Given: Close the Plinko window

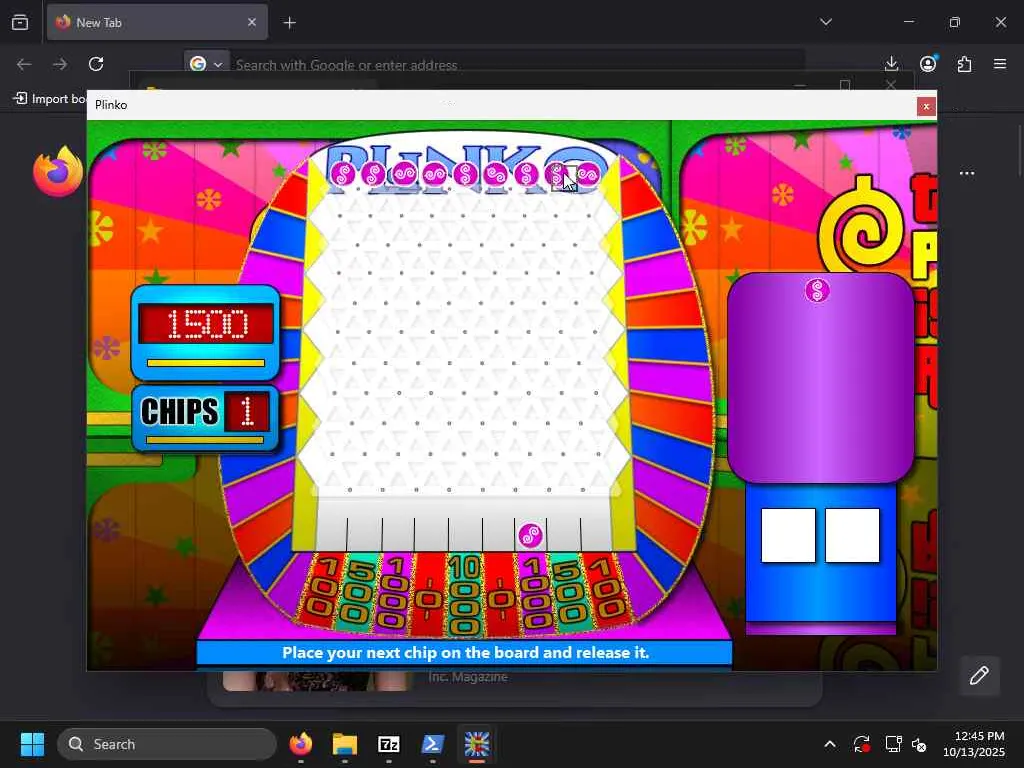Looking at the screenshot, I should pos(926,106).
